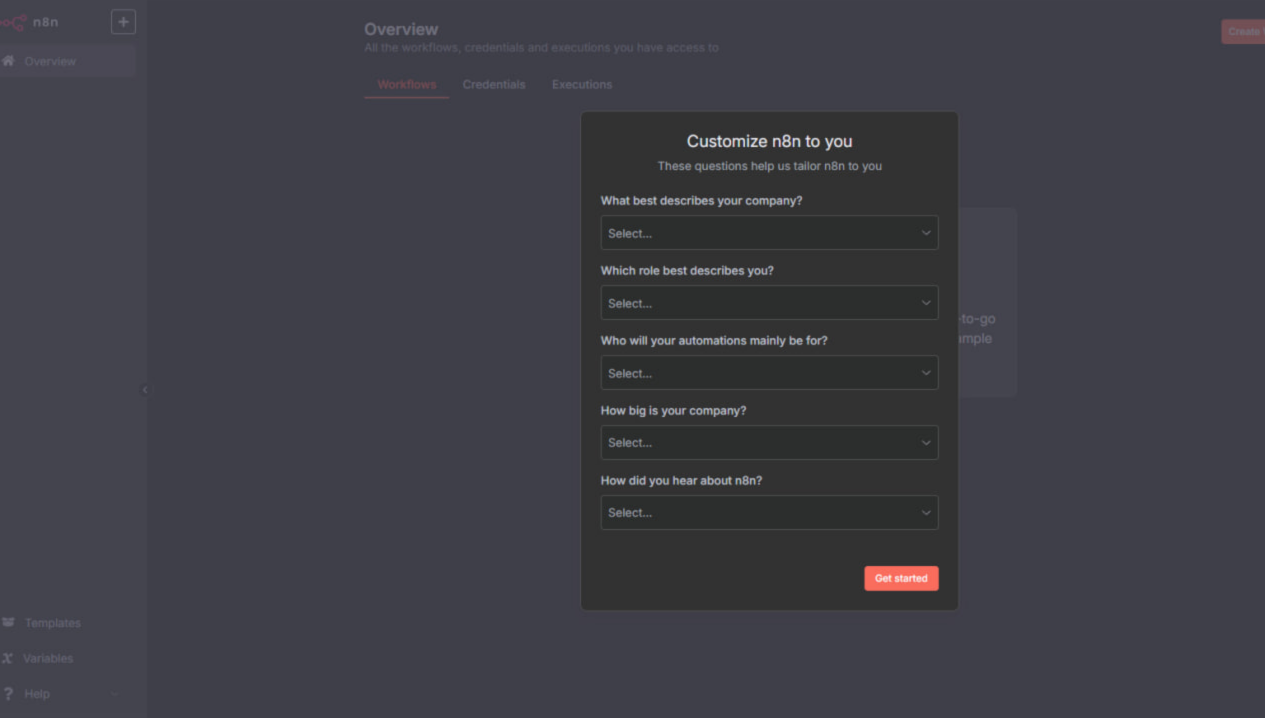Click the Overview home icon
The image size is (1265, 718).
[9, 62]
